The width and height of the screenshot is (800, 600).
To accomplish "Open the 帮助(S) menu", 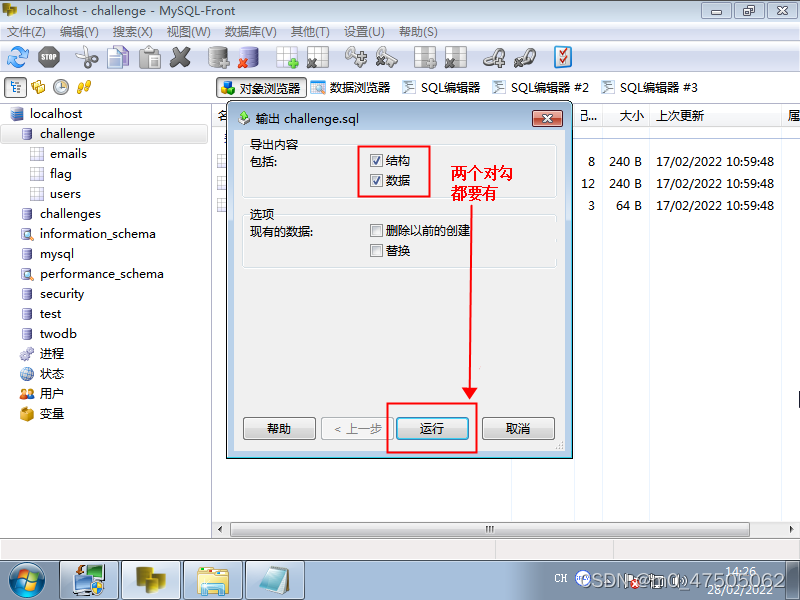I will click(418, 32).
